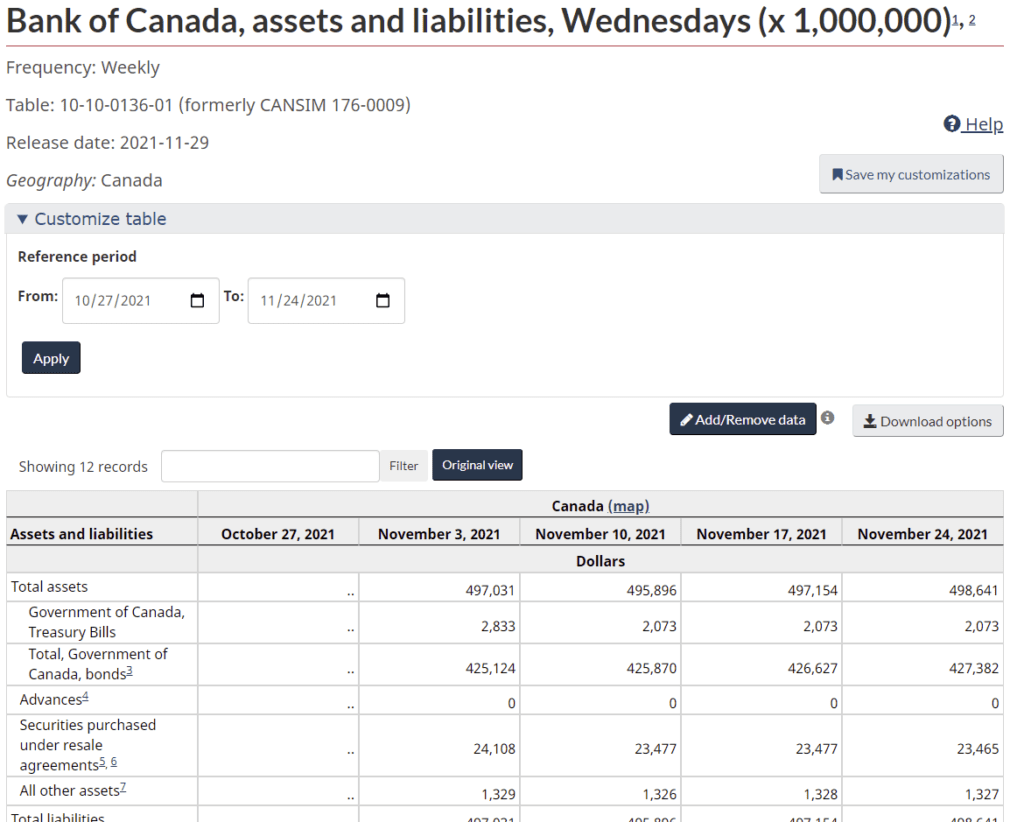
Task: Click the value 1,328 for All other assets
Action: (820, 794)
